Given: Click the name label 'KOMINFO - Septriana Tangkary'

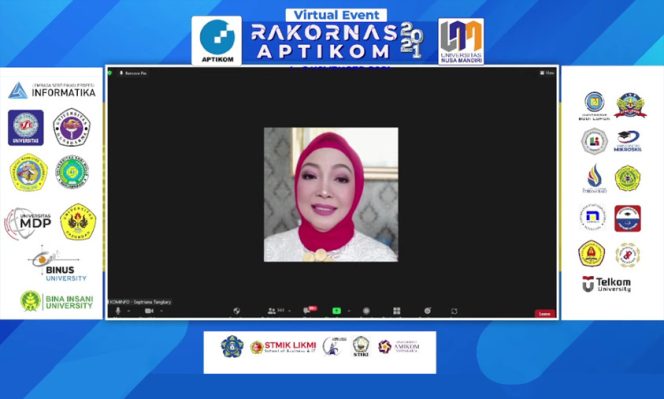Looking at the screenshot, I should (140, 302).
